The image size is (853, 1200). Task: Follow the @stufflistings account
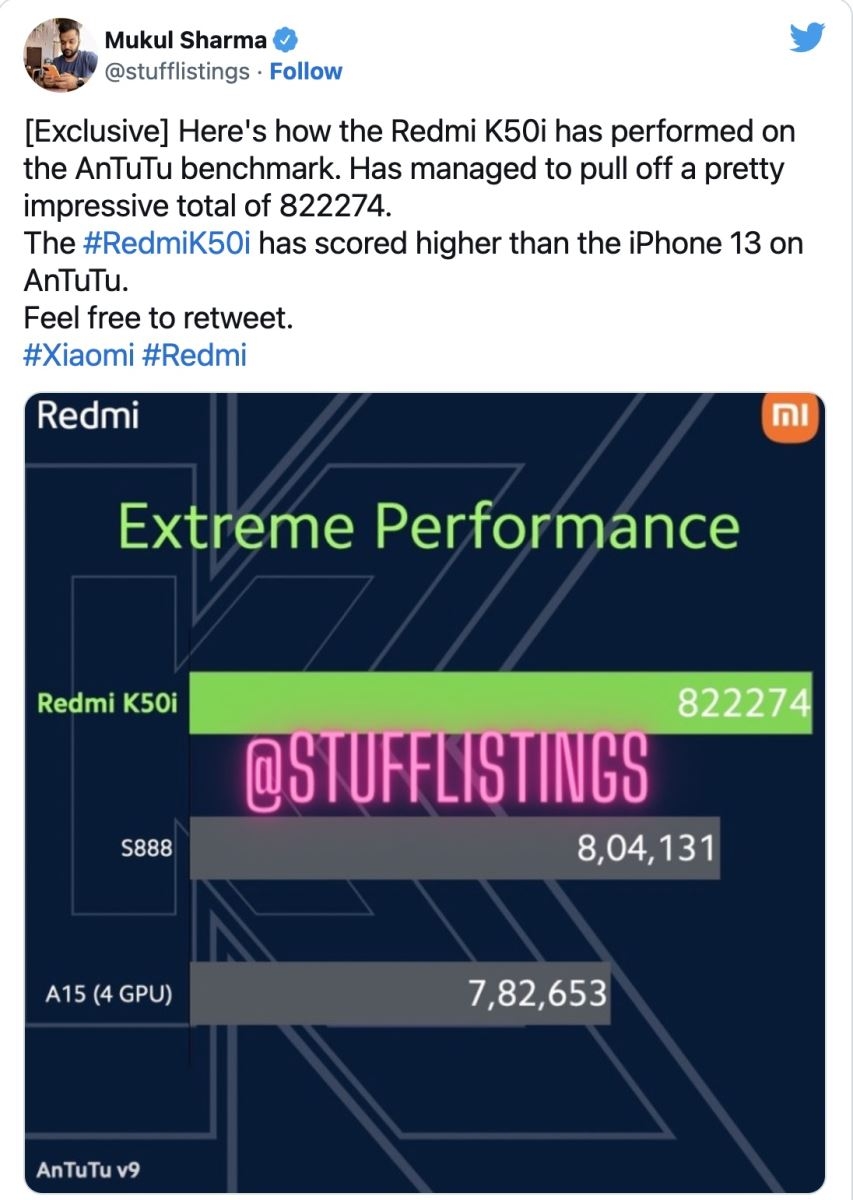click(305, 71)
